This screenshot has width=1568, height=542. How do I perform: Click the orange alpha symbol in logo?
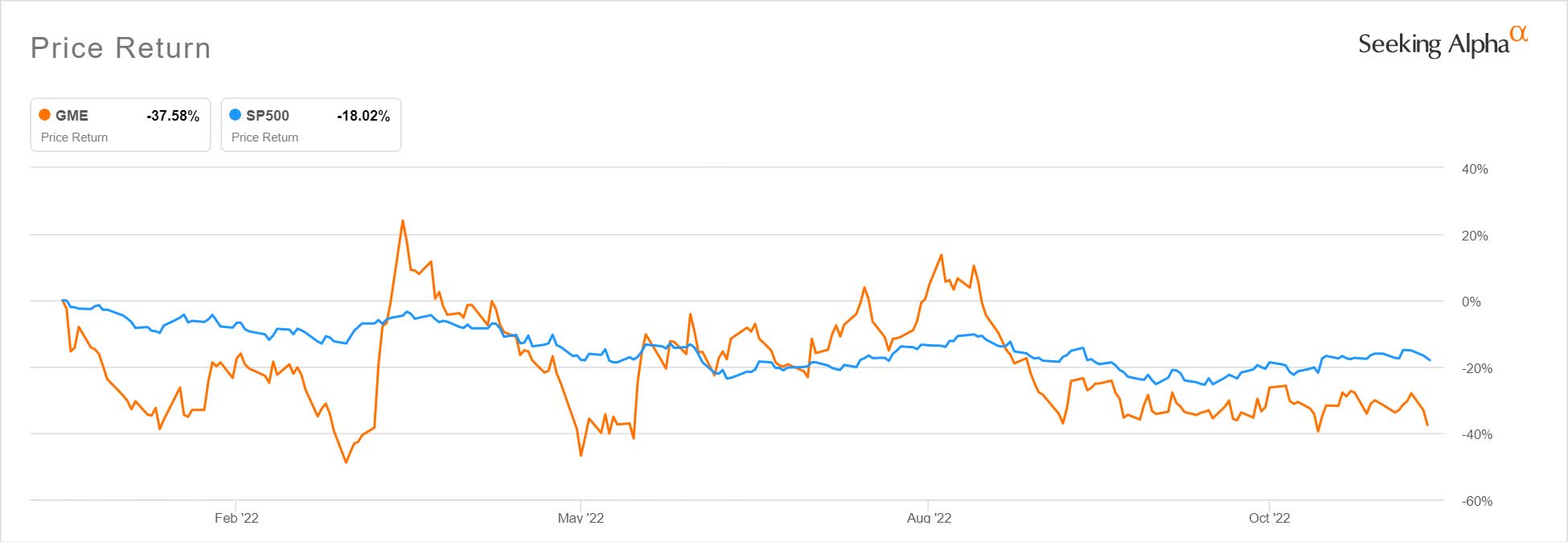1518,33
